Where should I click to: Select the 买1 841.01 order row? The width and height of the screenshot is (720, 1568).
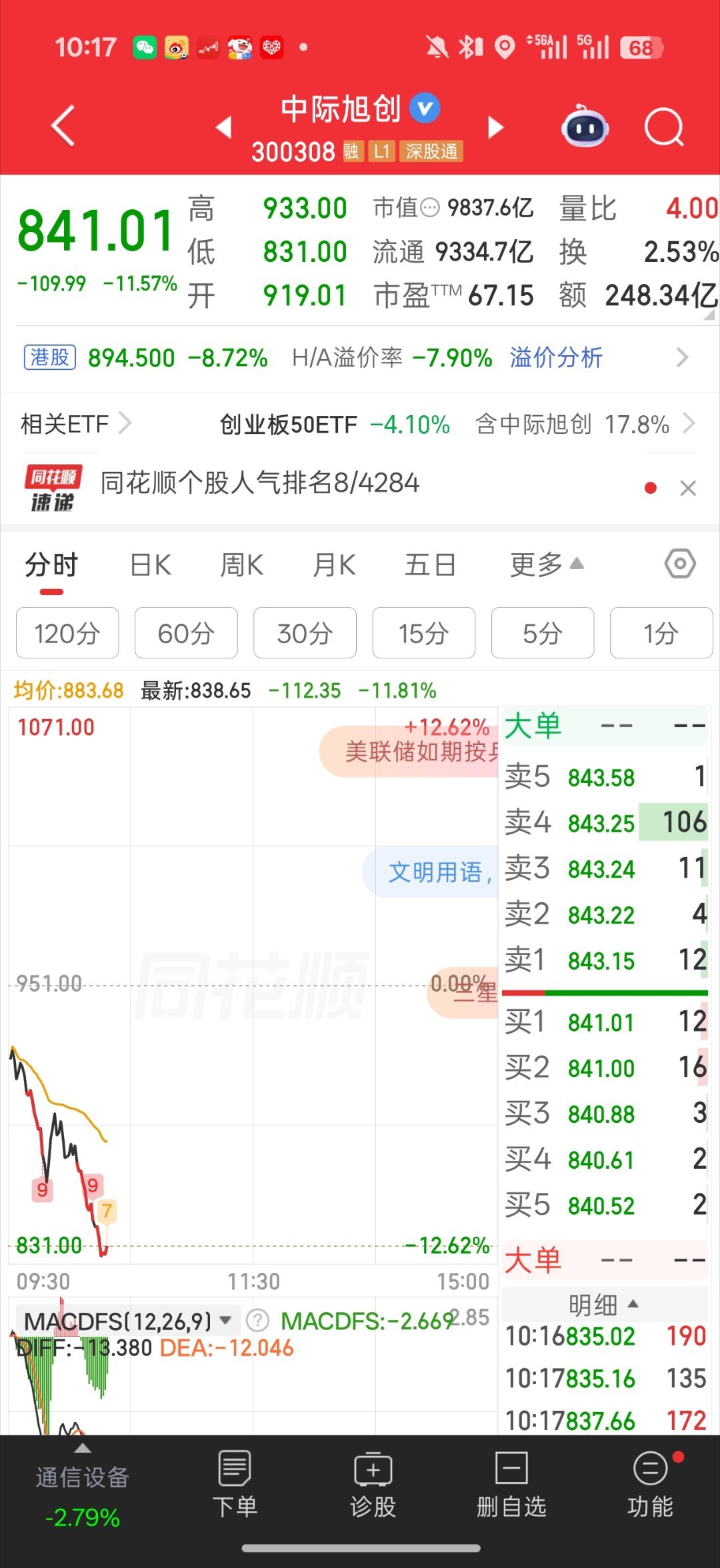[x=605, y=1022]
